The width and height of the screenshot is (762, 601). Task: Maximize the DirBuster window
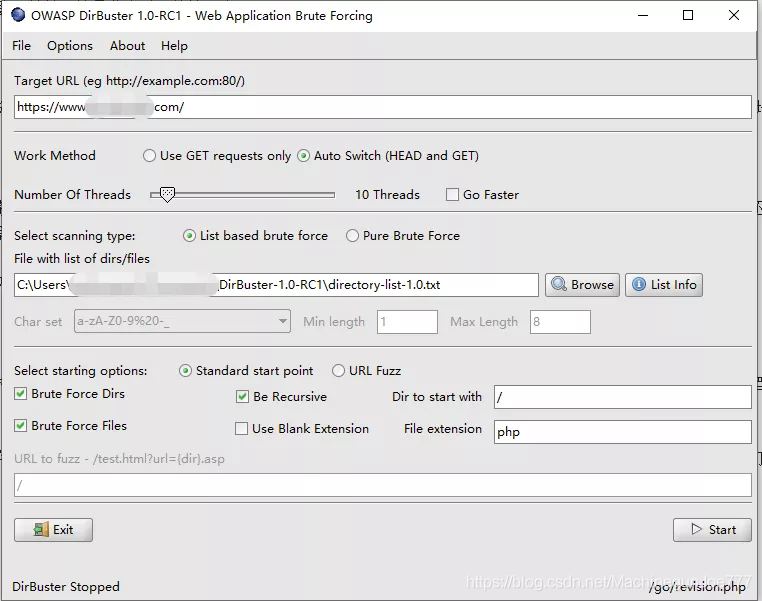coord(688,16)
